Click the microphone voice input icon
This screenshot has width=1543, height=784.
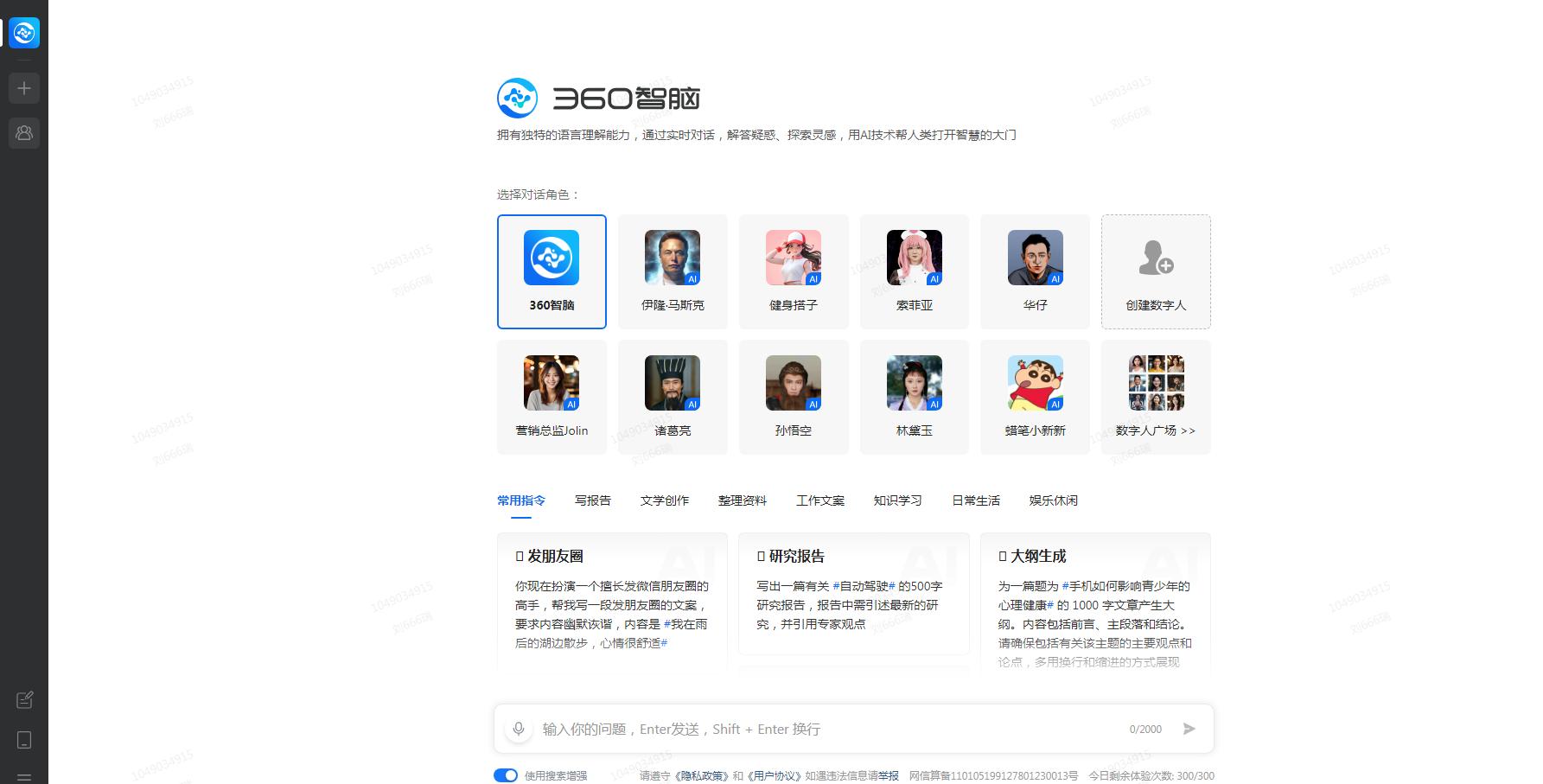[519, 729]
